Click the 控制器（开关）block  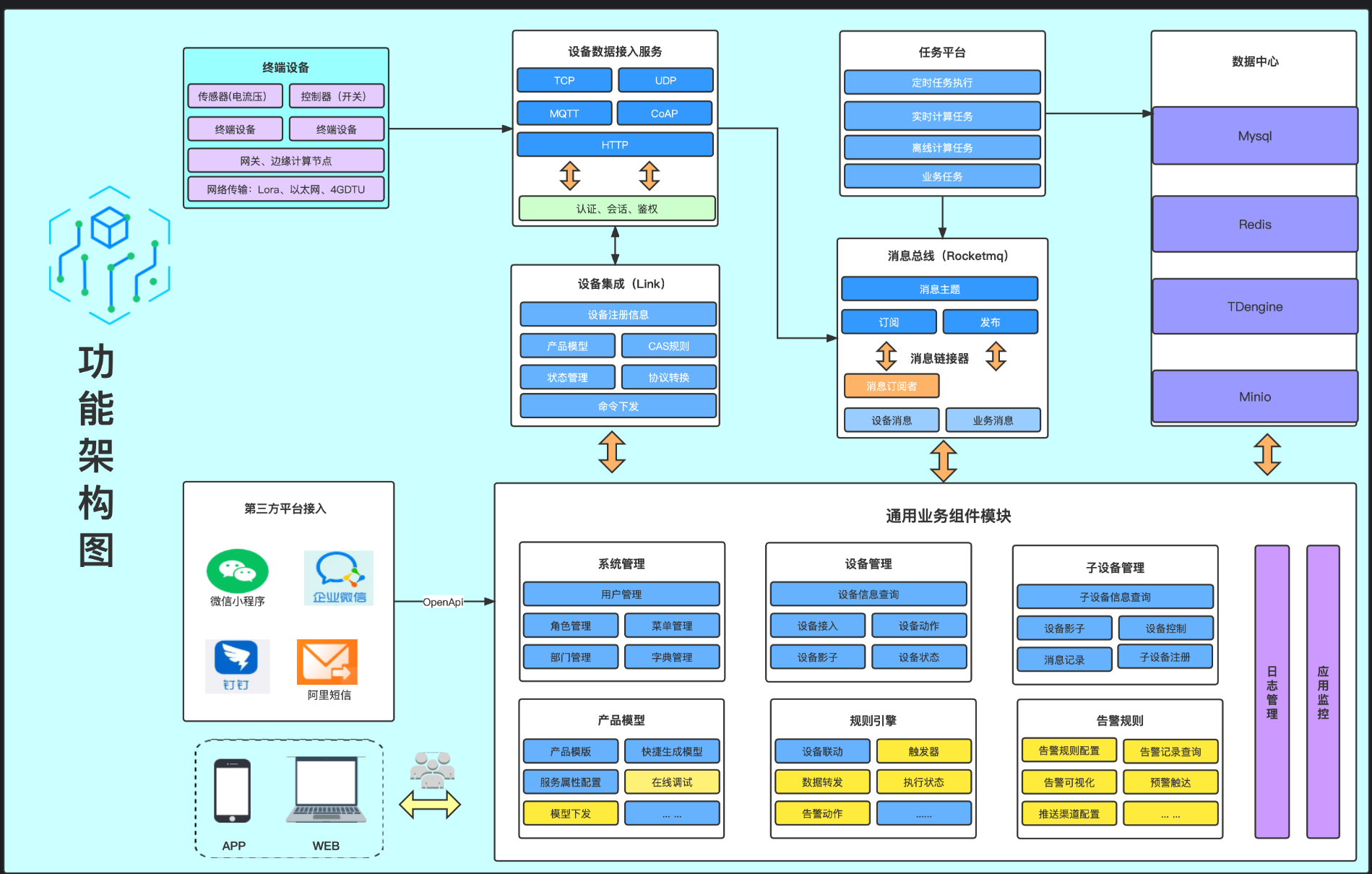pyautogui.click(x=337, y=96)
